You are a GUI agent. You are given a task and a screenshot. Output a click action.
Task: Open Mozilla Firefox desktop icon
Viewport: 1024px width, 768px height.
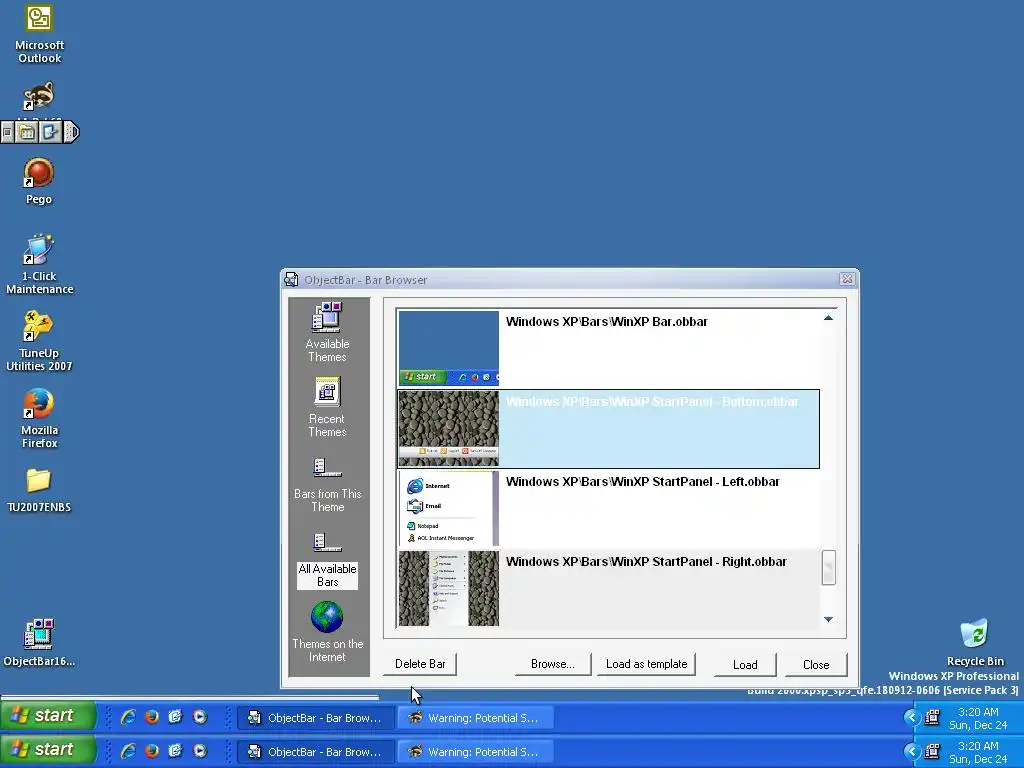pyautogui.click(x=39, y=418)
